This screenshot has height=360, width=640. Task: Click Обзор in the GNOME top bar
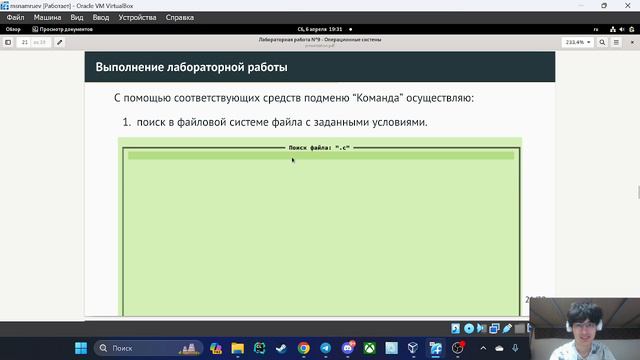pos(13,29)
